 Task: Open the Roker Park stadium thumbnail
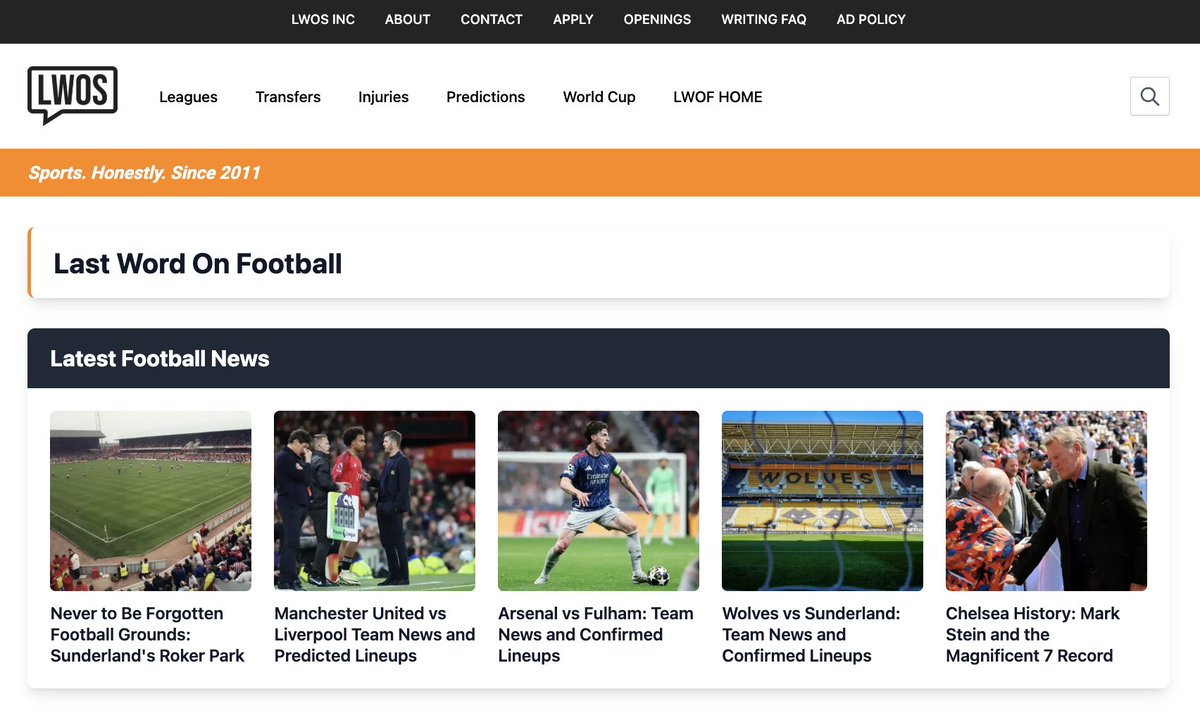151,501
